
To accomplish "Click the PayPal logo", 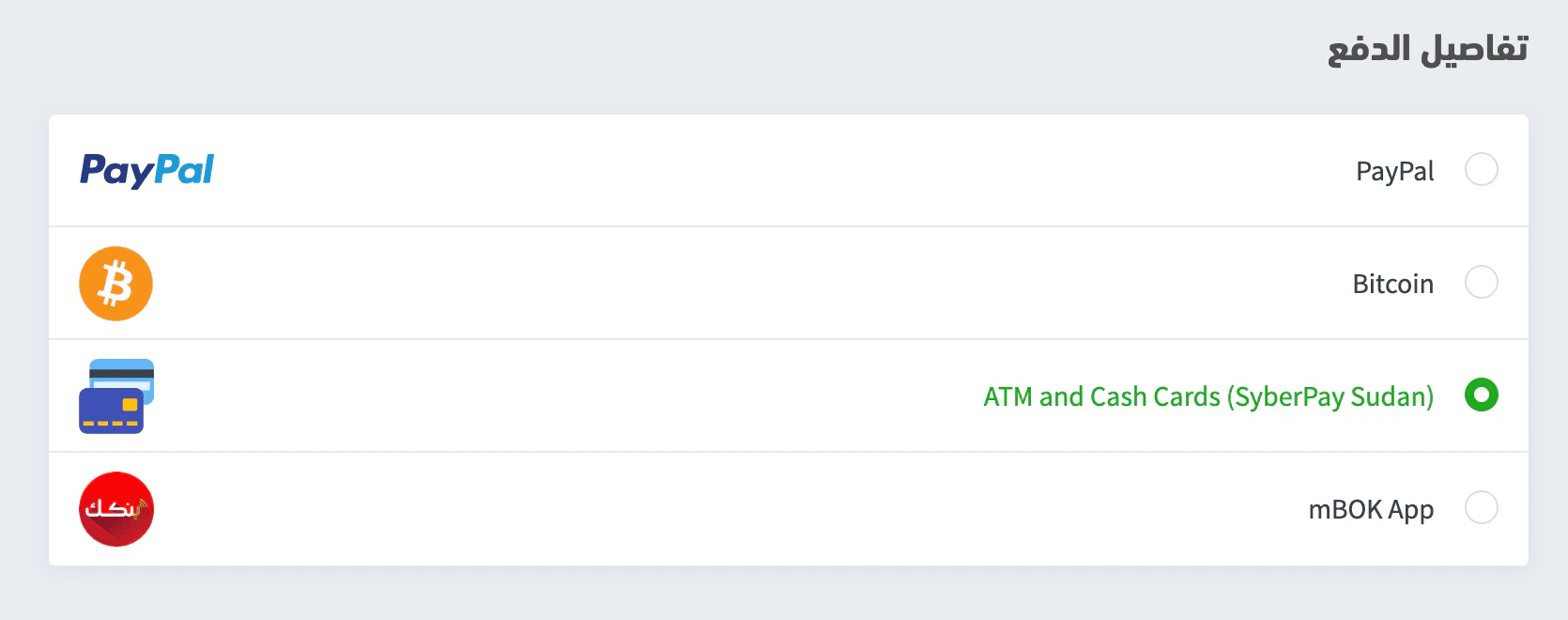I will click(146, 170).
